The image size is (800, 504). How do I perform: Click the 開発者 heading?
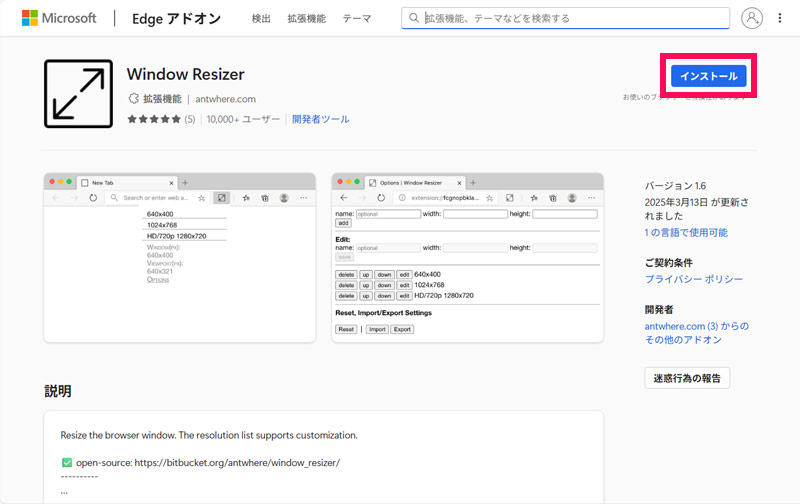pyautogui.click(x=659, y=310)
